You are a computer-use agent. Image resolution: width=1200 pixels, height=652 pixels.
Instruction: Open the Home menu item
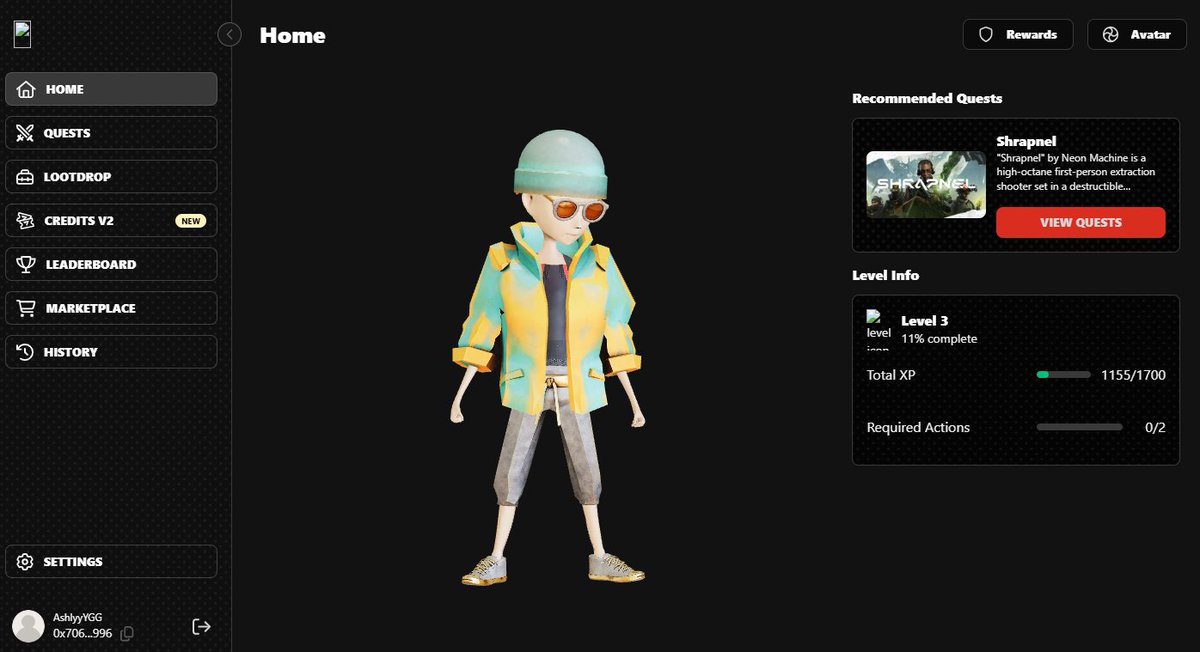[x=111, y=89]
